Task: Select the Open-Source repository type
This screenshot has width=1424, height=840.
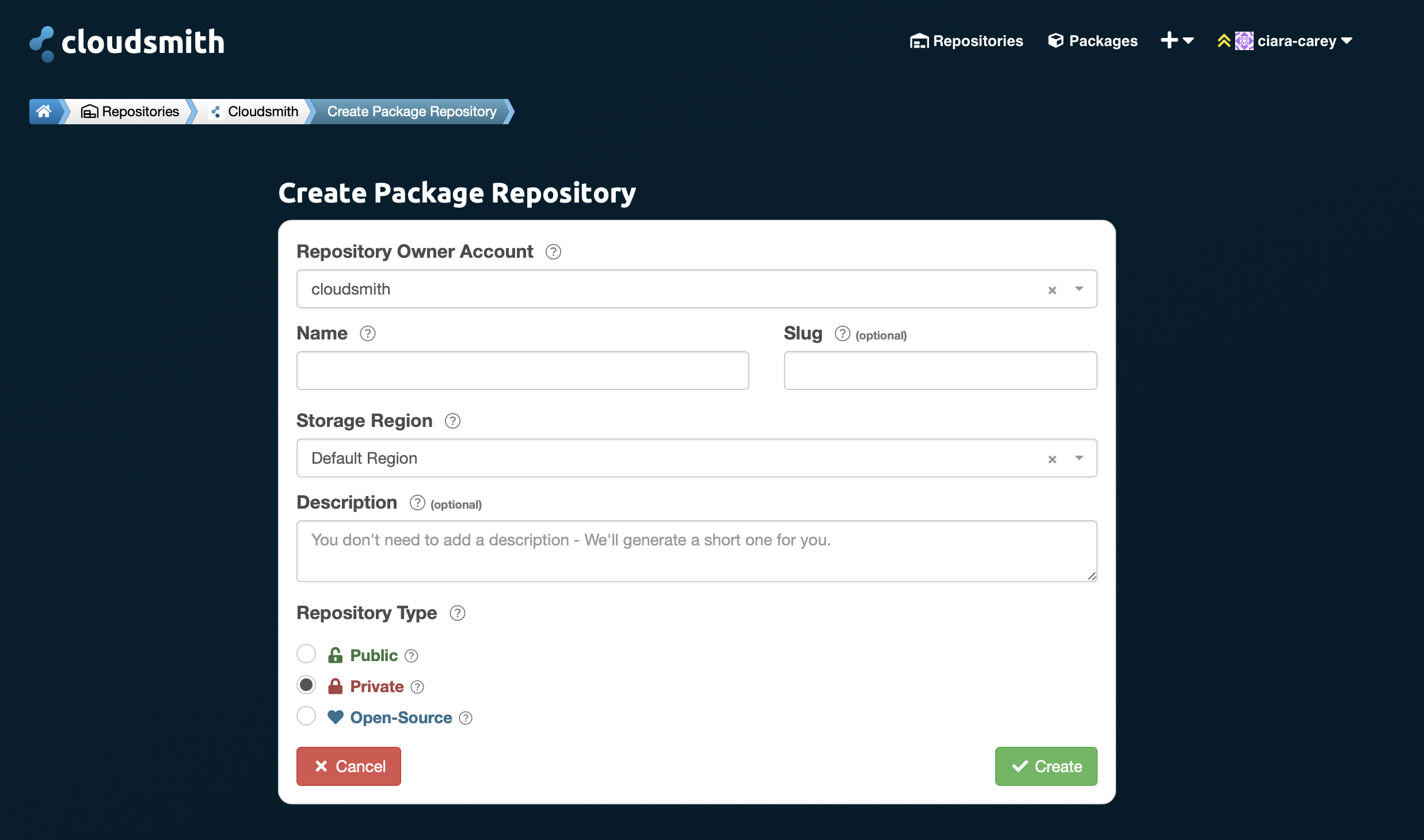Action: tap(306, 716)
